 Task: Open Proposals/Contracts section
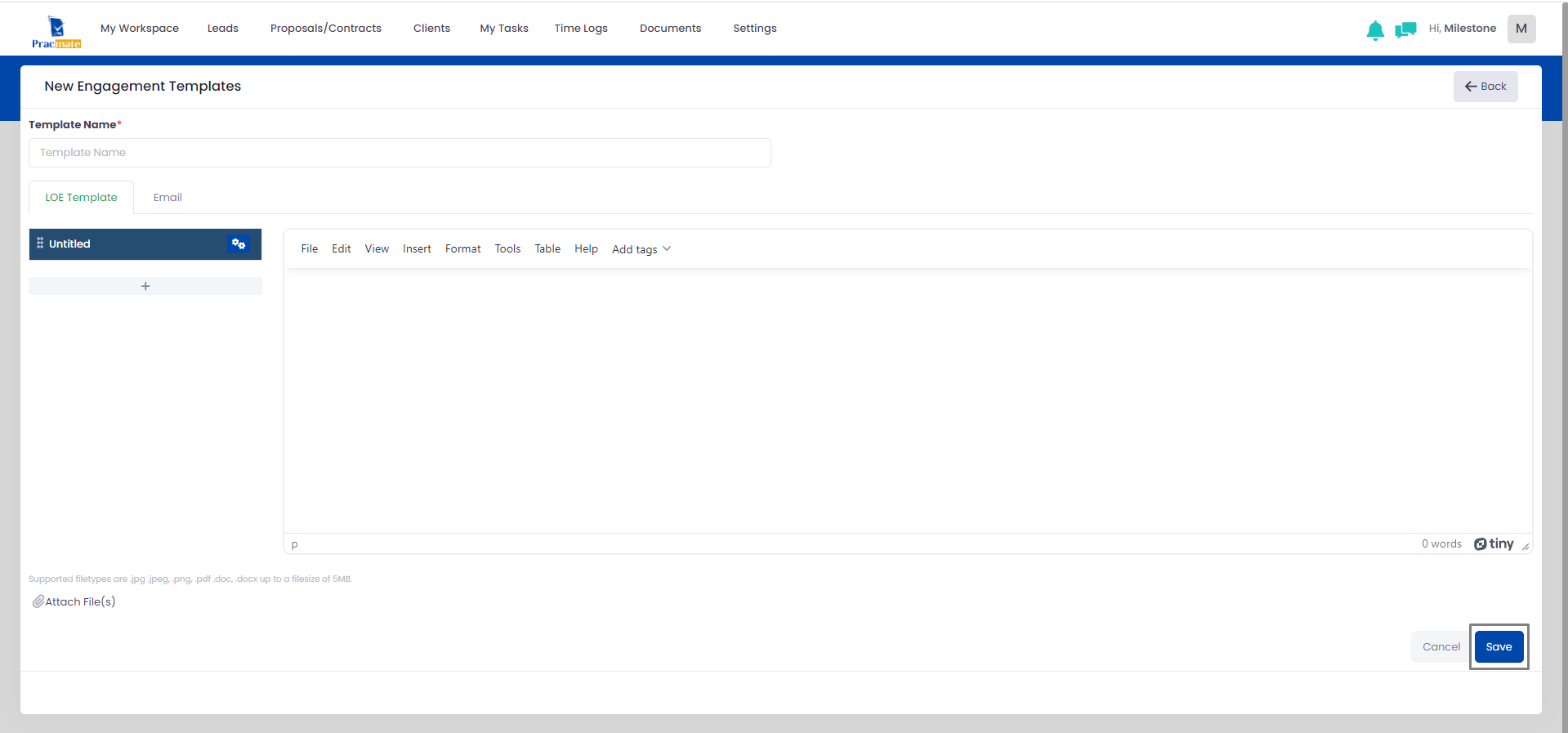[326, 28]
